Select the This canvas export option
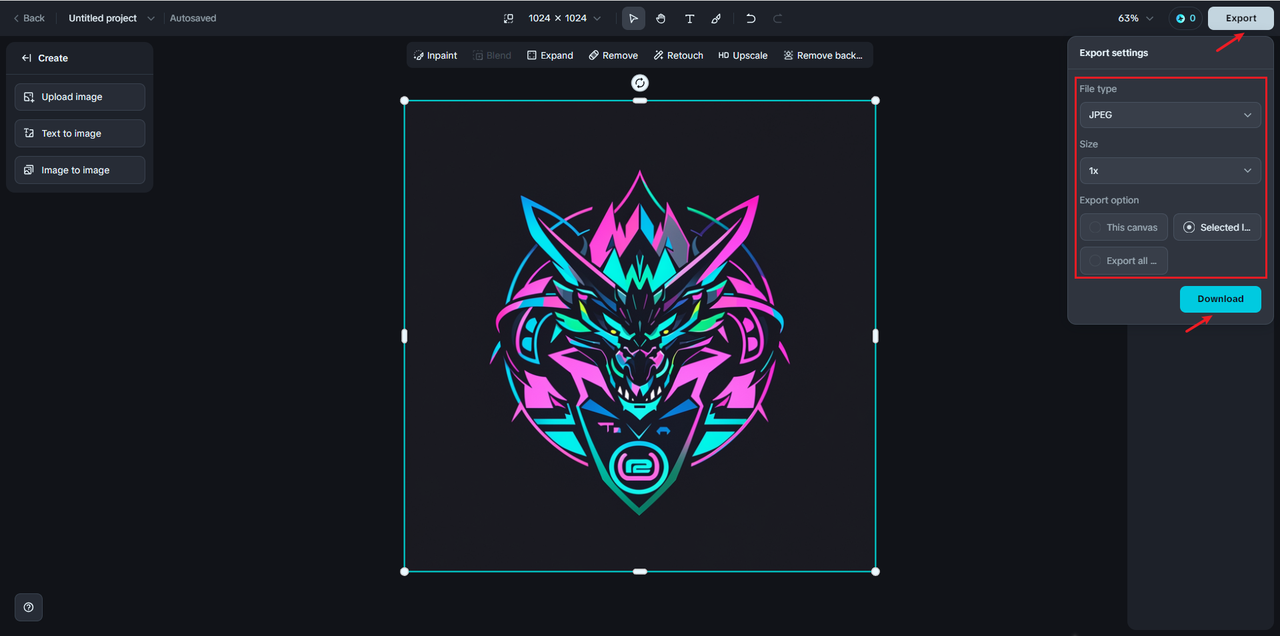Image resolution: width=1280 pixels, height=636 pixels. (1124, 227)
